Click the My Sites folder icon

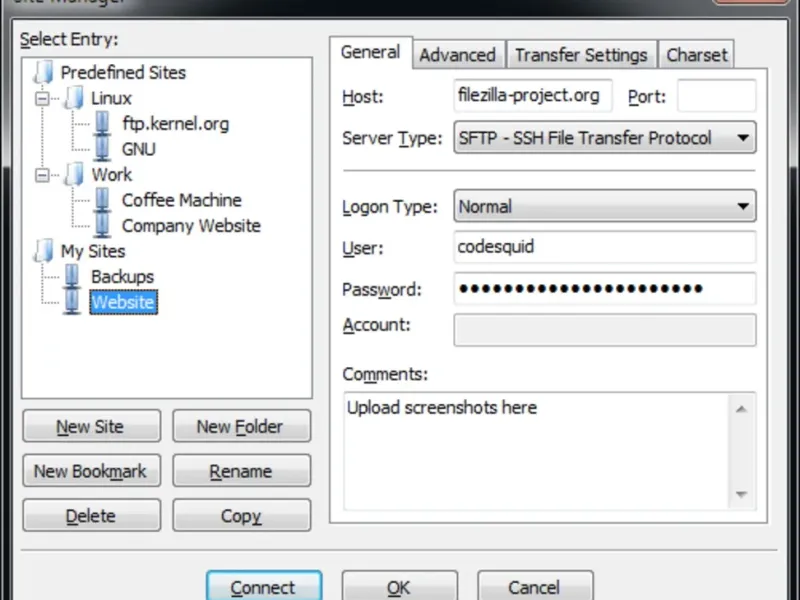pos(44,251)
